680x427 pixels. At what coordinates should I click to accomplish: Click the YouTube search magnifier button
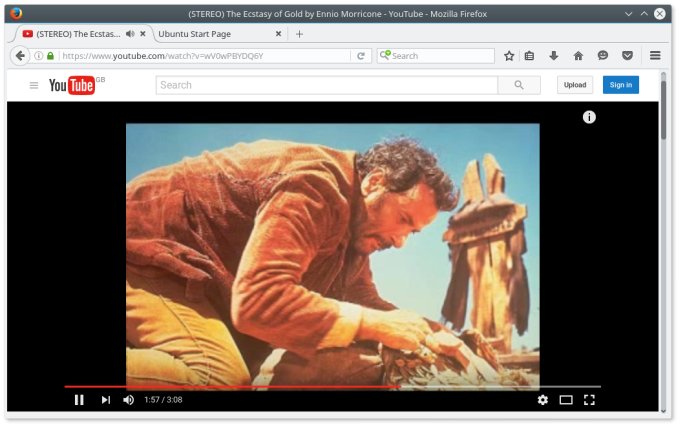point(519,85)
